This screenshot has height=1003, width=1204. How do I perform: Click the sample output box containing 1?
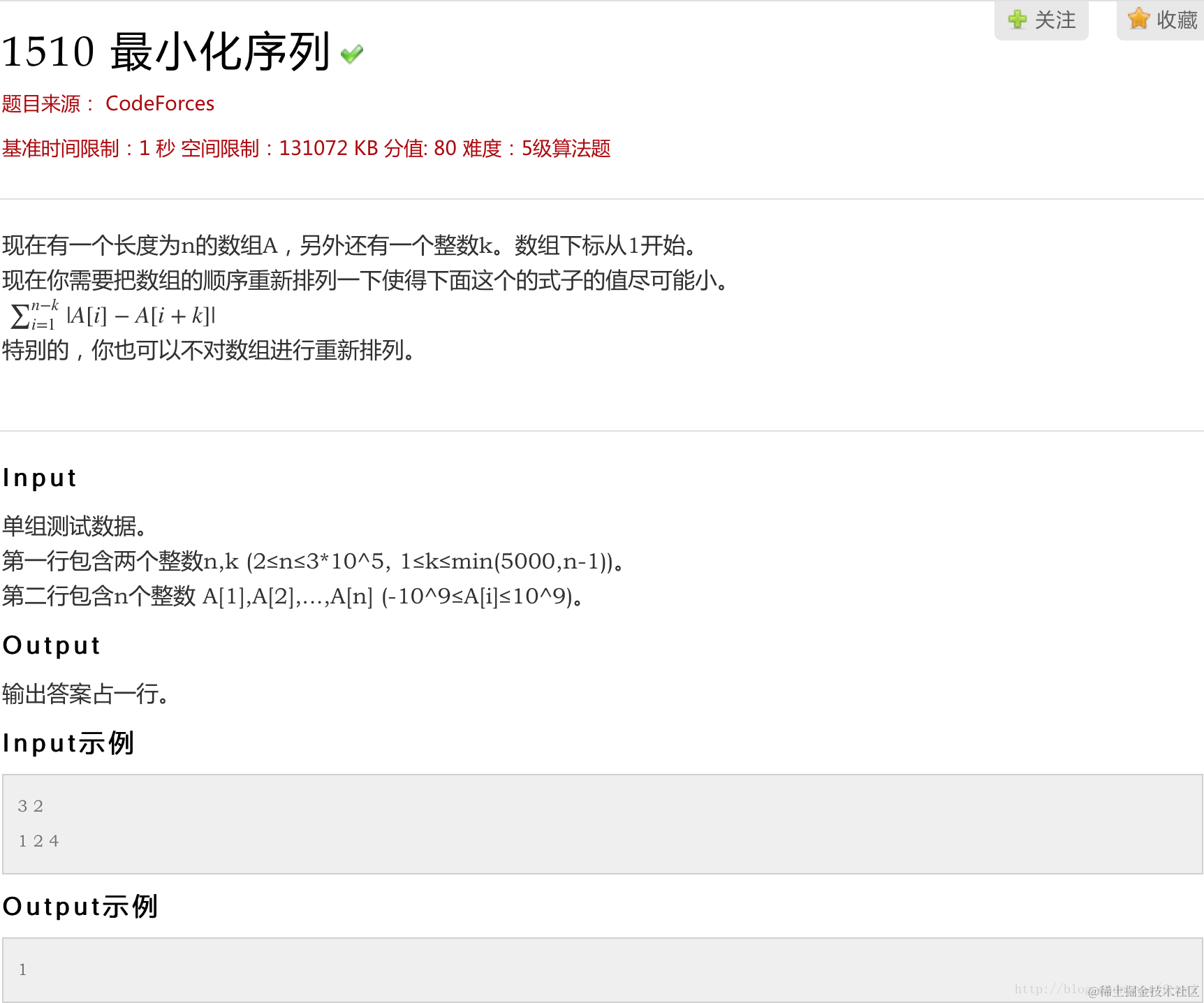tap(602, 970)
